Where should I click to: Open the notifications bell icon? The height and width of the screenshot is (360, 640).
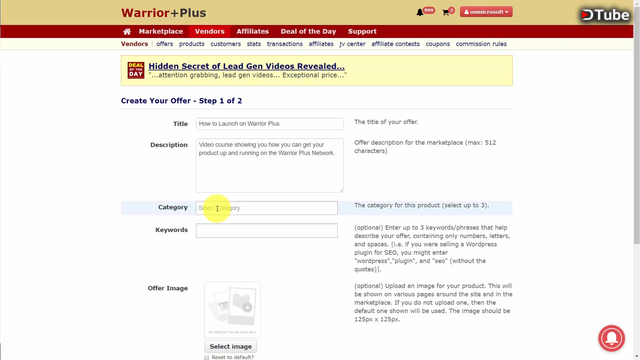(420, 13)
